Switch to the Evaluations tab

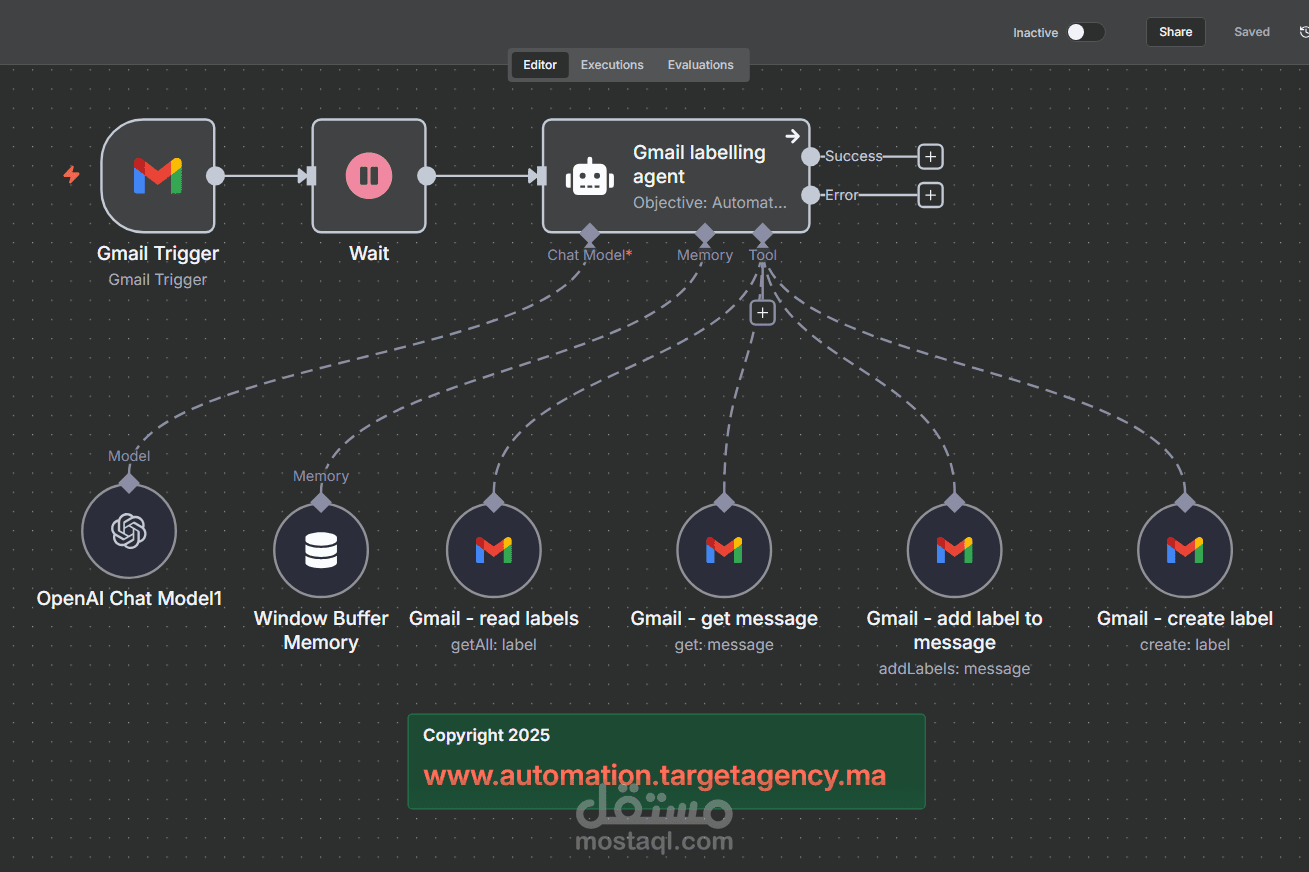pos(700,65)
